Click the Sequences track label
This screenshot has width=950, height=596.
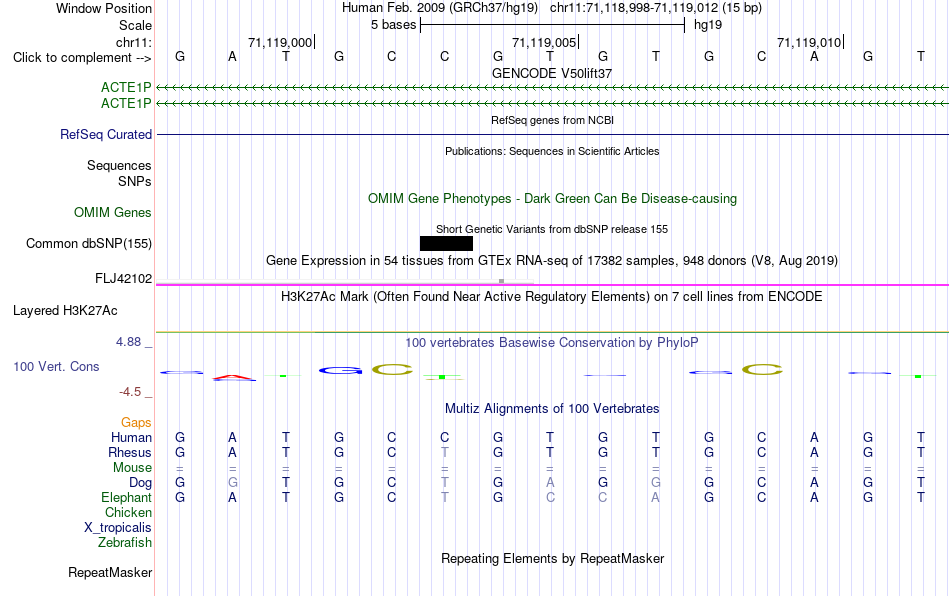119,165
